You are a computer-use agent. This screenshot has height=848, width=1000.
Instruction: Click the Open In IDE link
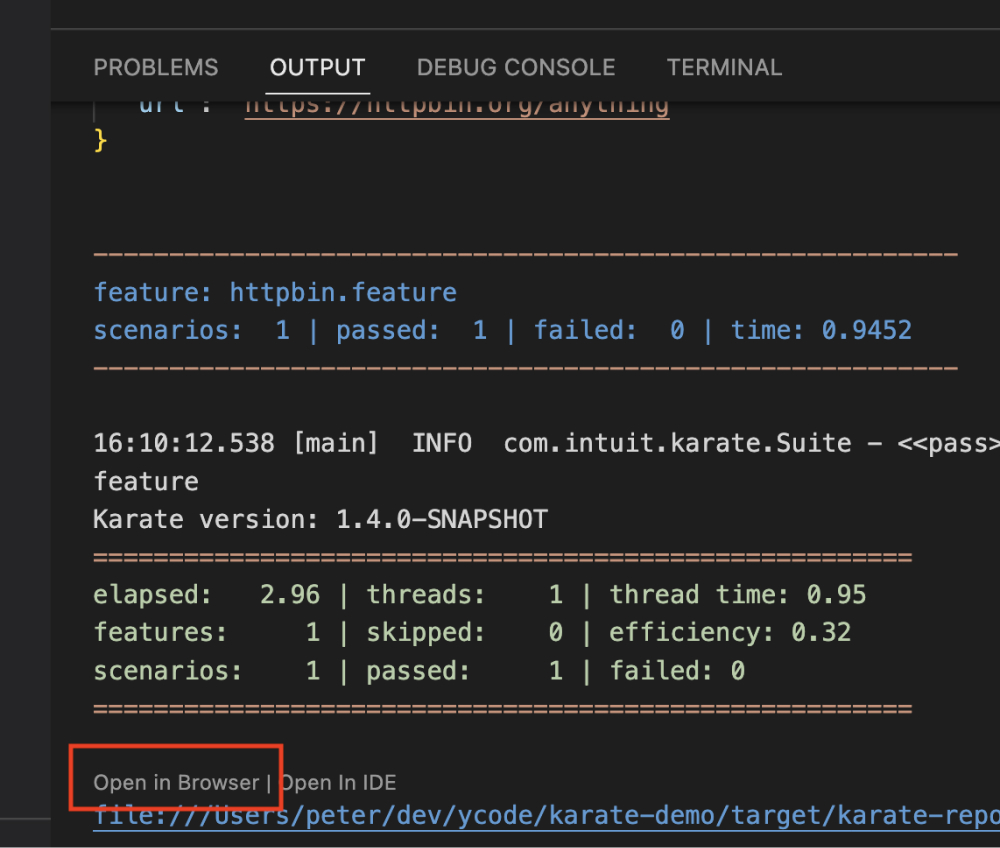(339, 782)
